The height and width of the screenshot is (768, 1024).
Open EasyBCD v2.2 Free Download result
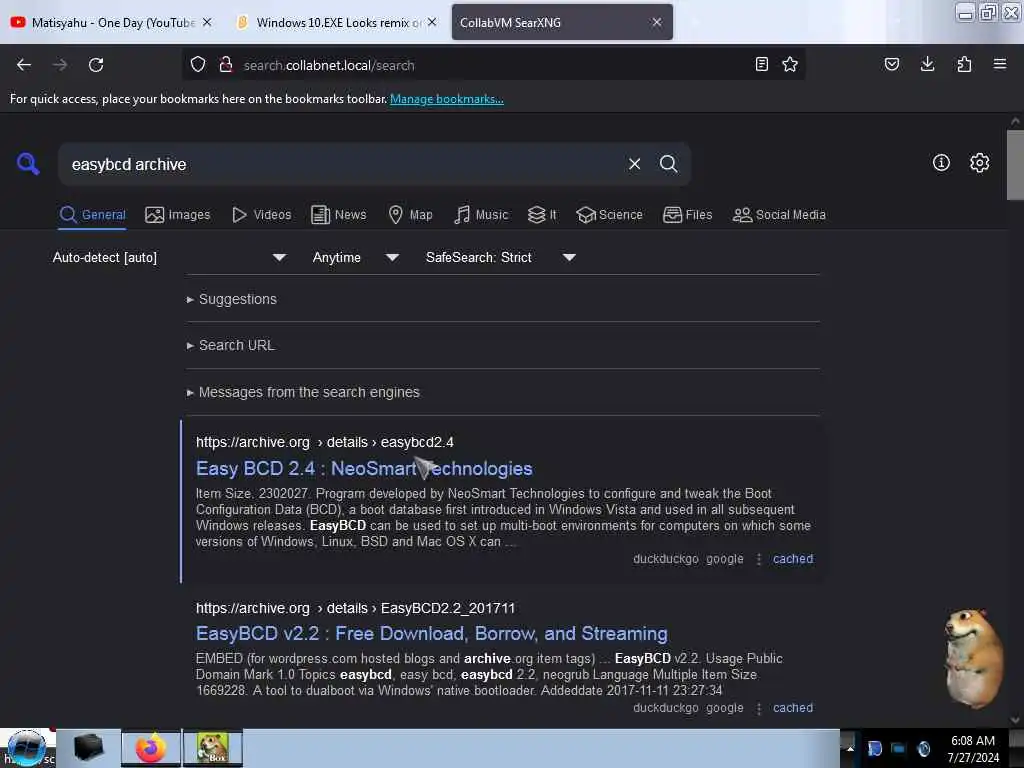[432, 633]
